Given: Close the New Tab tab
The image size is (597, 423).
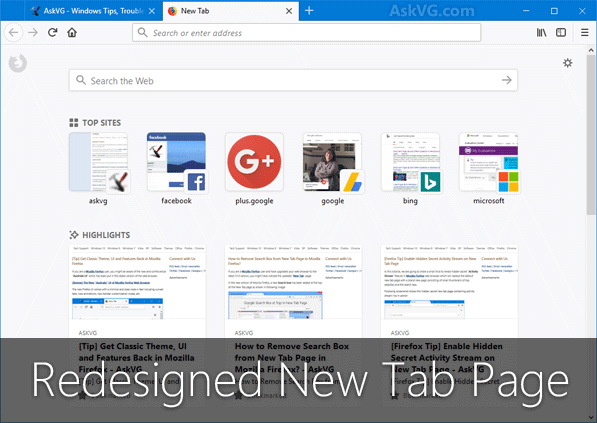Looking at the screenshot, I should pos(289,11).
